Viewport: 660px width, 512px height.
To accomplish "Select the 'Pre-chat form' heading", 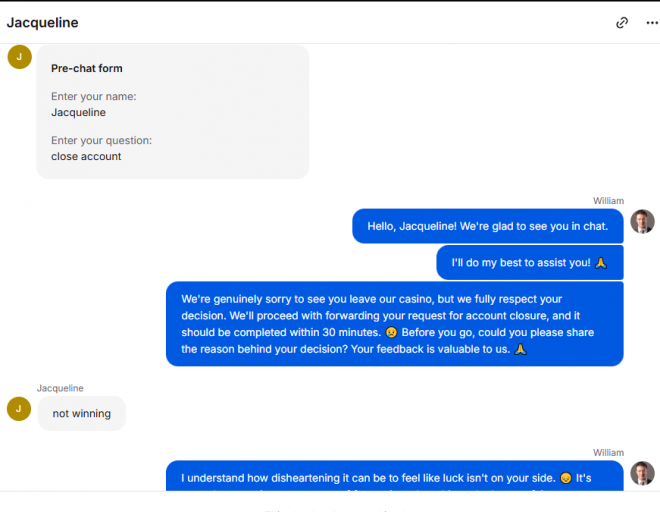I will (87, 68).
